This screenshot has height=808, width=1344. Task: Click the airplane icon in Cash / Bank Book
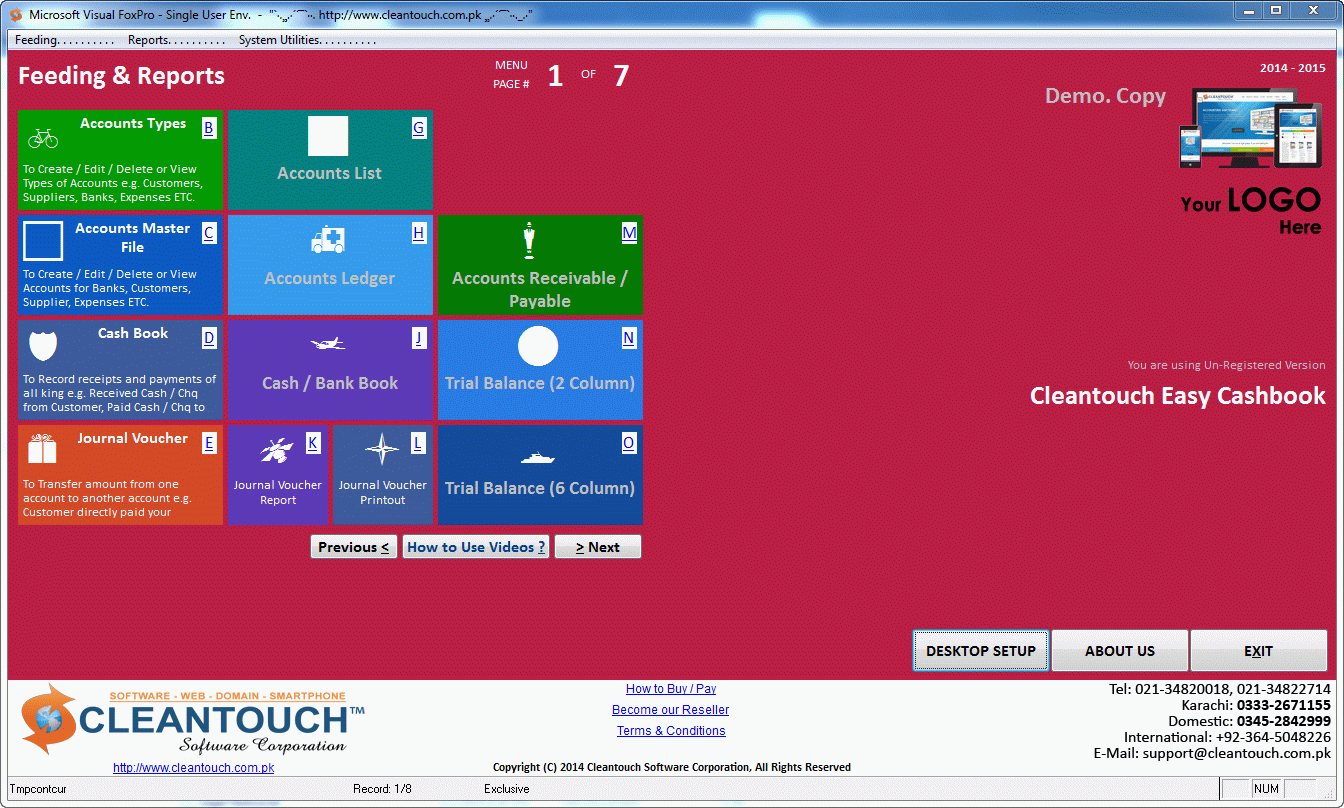(x=328, y=344)
